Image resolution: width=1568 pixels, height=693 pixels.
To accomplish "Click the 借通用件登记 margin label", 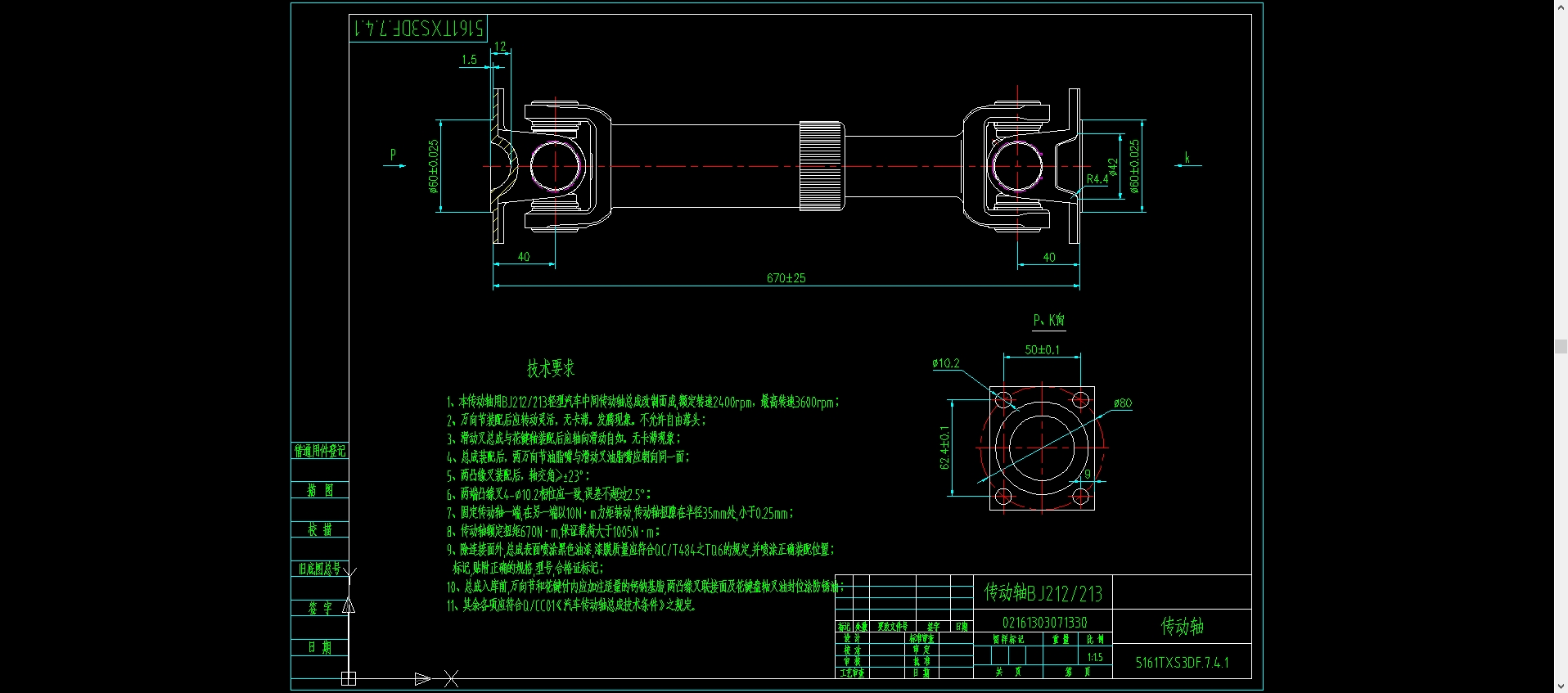I will 320,451.
